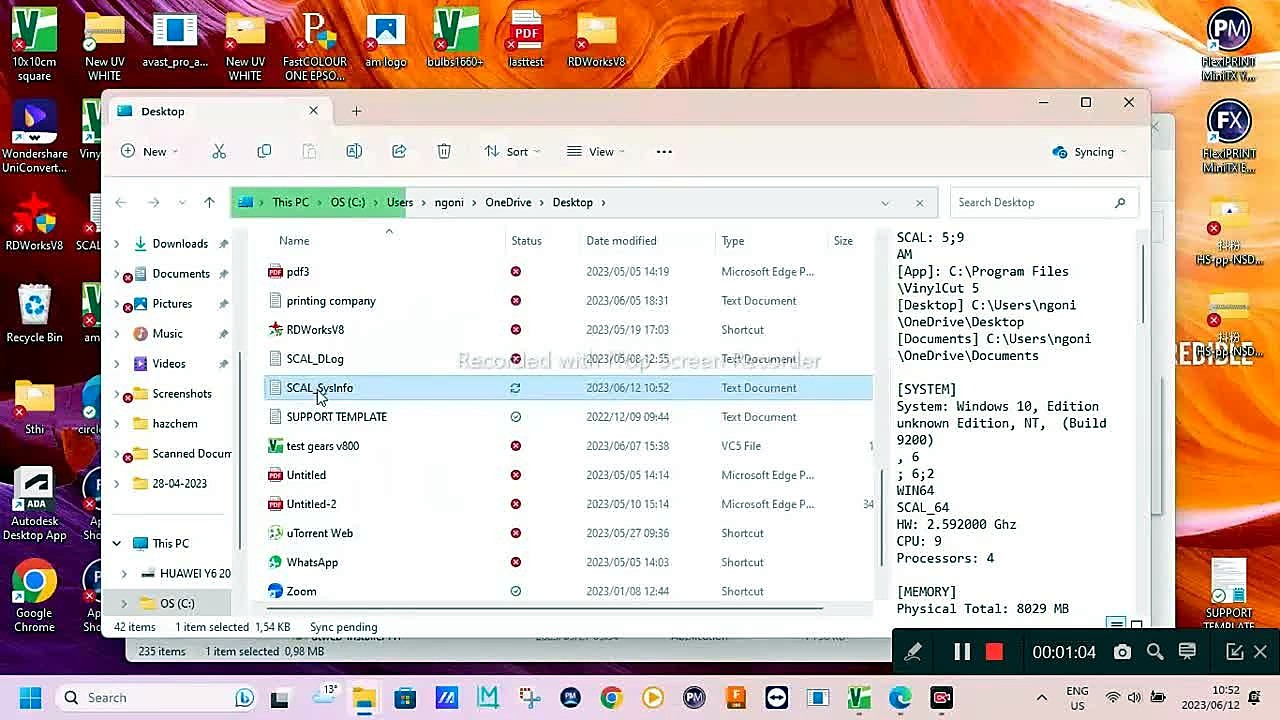The image size is (1280, 720).
Task: Sort files by the Date modified column
Action: [621, 241]
